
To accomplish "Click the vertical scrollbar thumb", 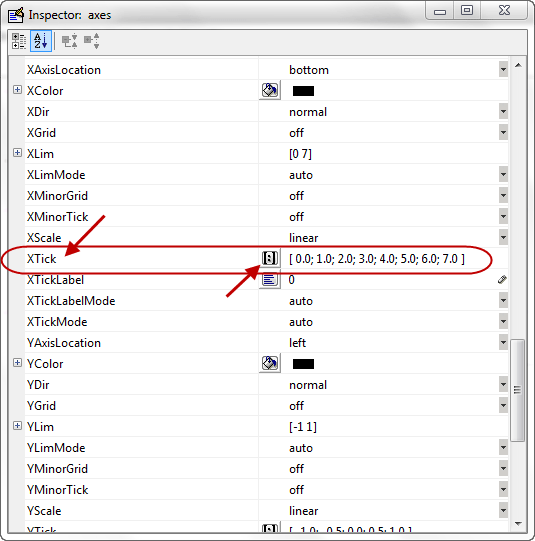I will [x=517, y=390].
